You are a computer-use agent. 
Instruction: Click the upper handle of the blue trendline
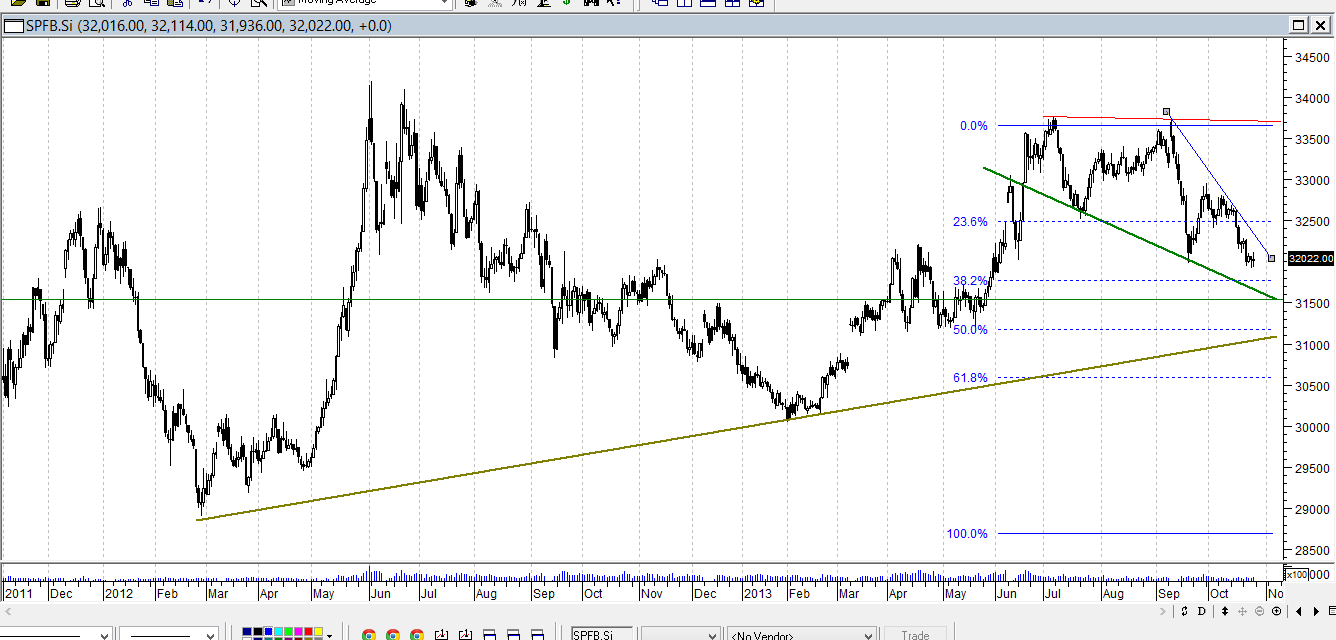point(1166,112)
